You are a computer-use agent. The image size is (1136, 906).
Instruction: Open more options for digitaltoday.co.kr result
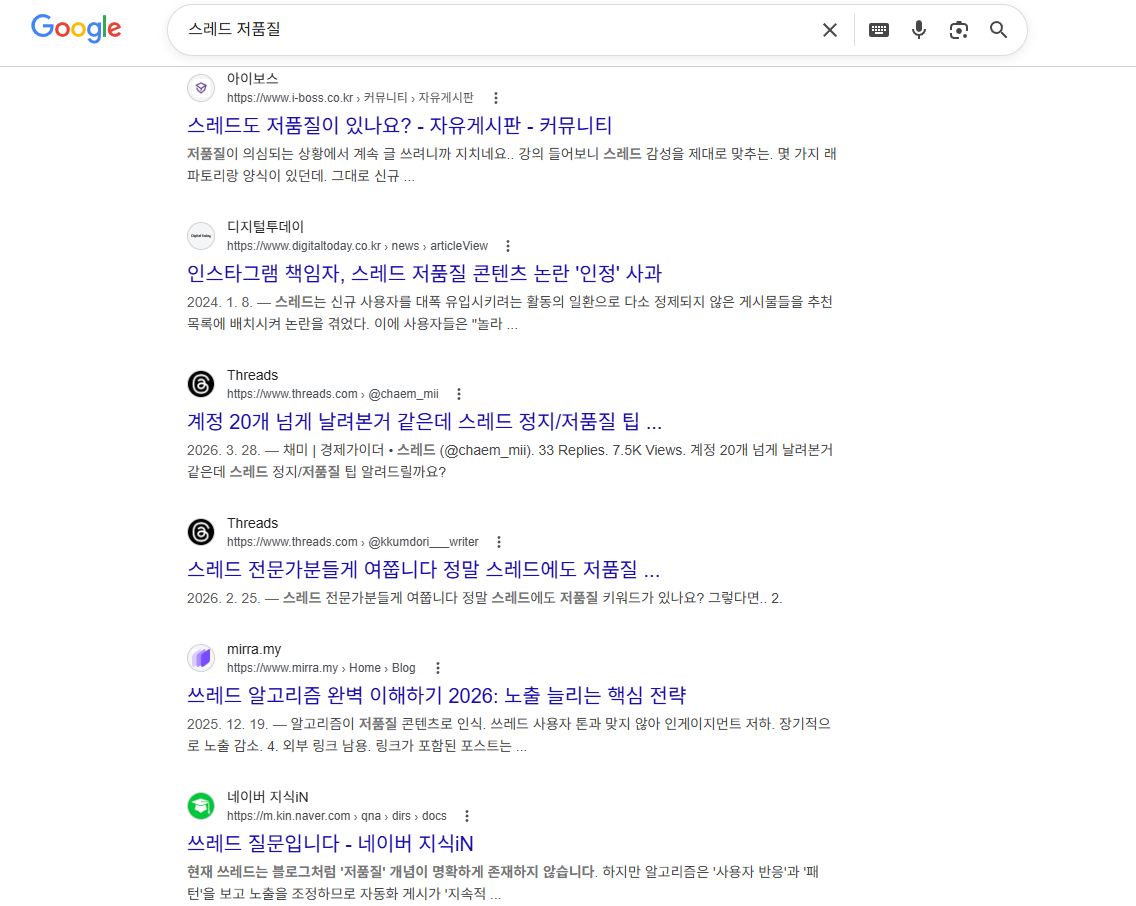[508, 246]
